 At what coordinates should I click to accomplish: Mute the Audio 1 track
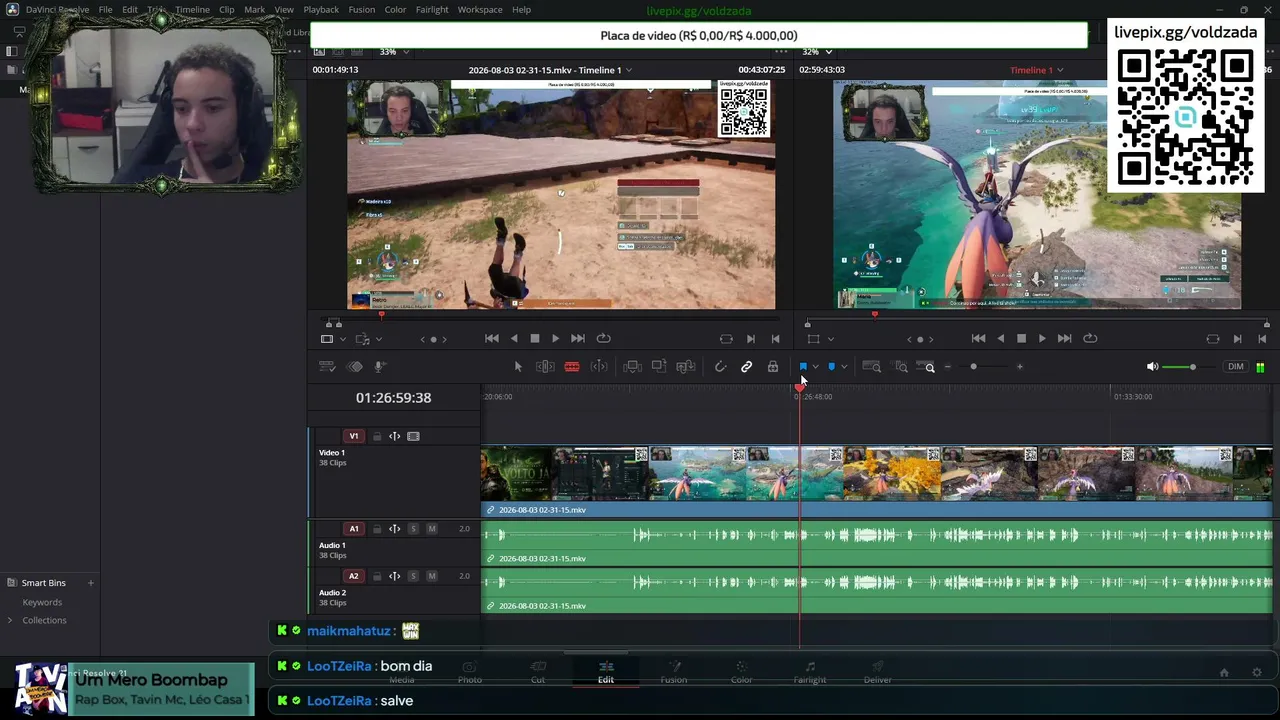pyautogui.click(x=432, y=529)
